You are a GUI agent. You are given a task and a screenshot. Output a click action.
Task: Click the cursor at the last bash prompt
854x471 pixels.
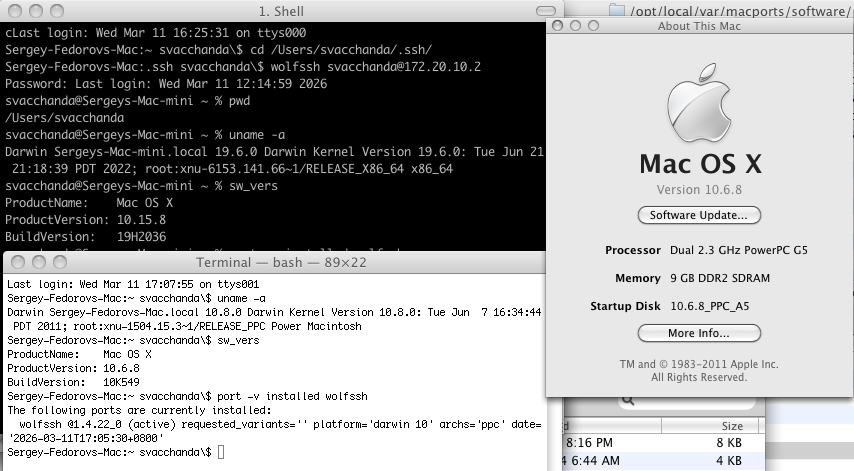(x=221, y=452)
